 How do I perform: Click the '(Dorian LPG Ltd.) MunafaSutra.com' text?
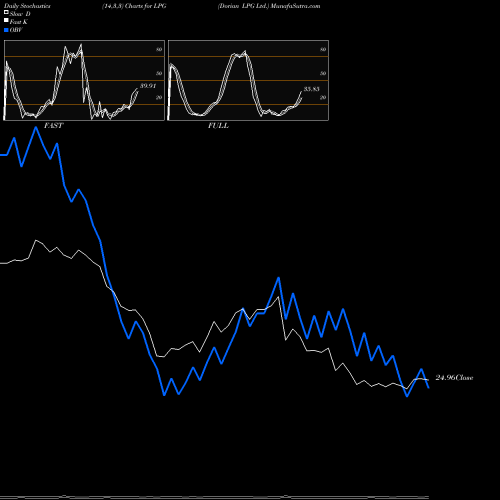(269, 6)
